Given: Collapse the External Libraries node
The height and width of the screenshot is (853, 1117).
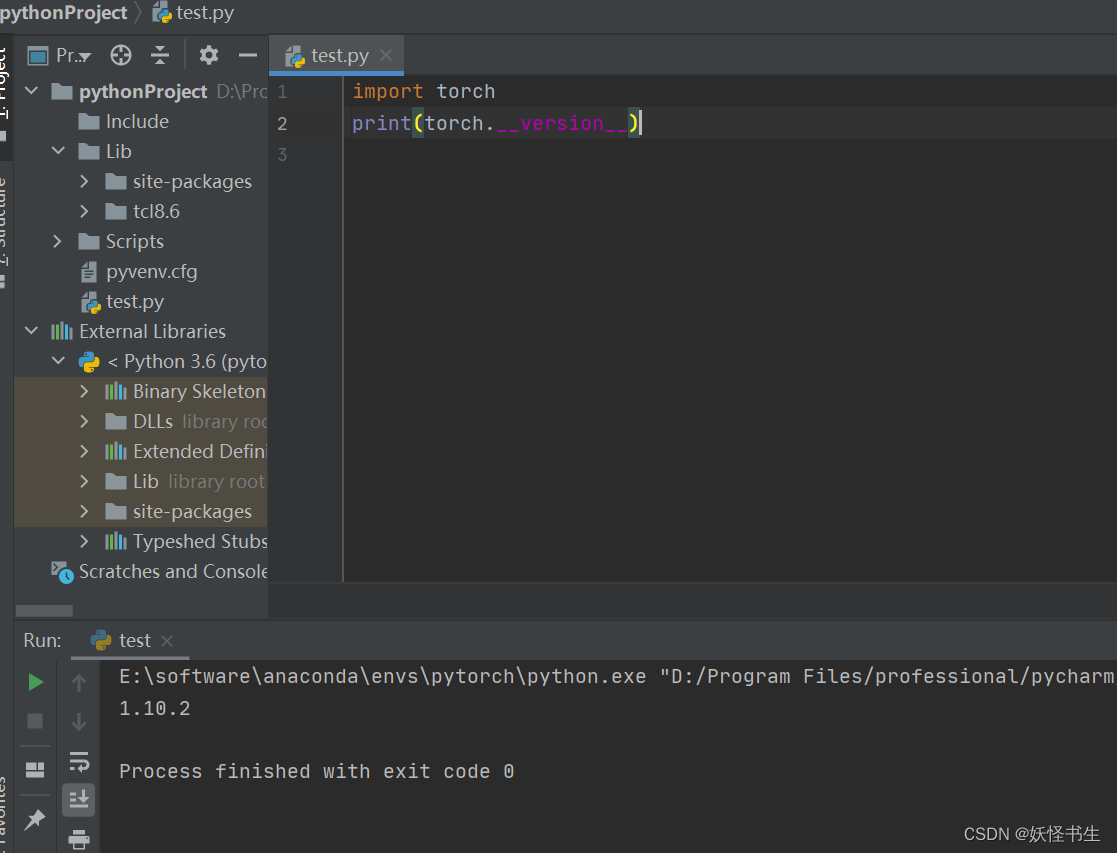Looking at the screenshot, I should pyautogui.click(x=31, y=331).
